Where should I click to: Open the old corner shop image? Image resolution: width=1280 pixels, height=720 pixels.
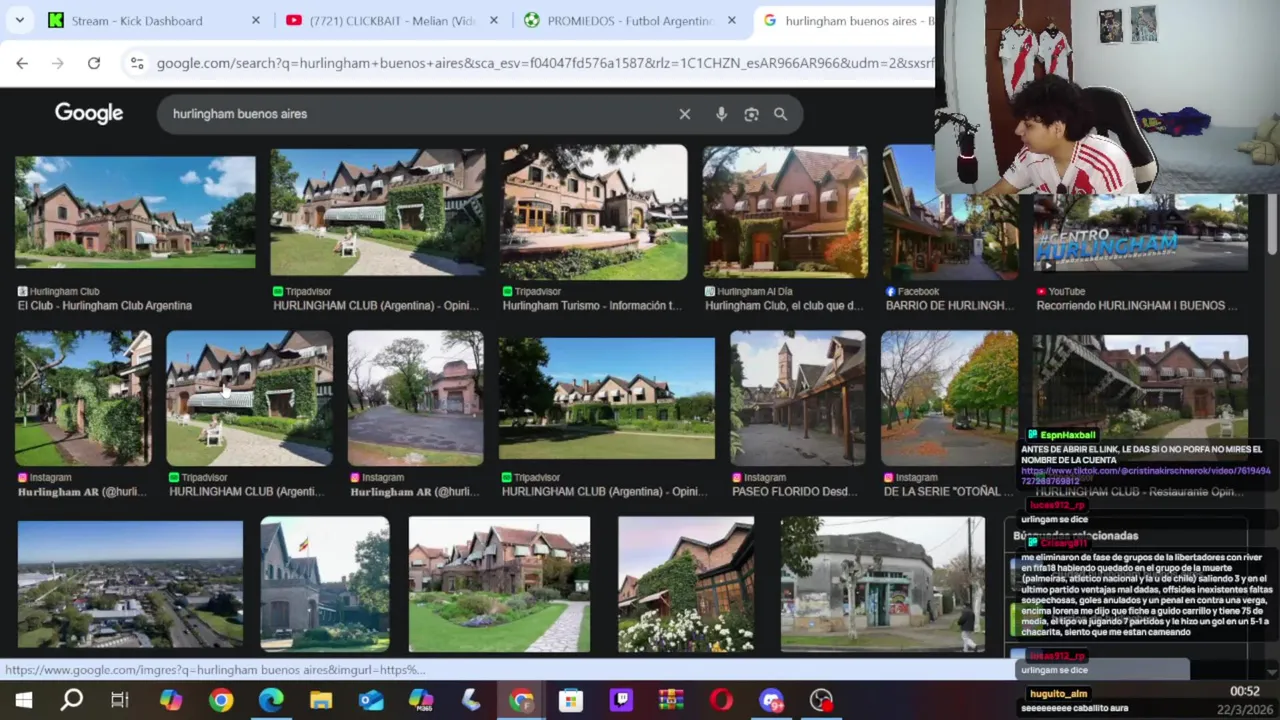pos(883,584)
